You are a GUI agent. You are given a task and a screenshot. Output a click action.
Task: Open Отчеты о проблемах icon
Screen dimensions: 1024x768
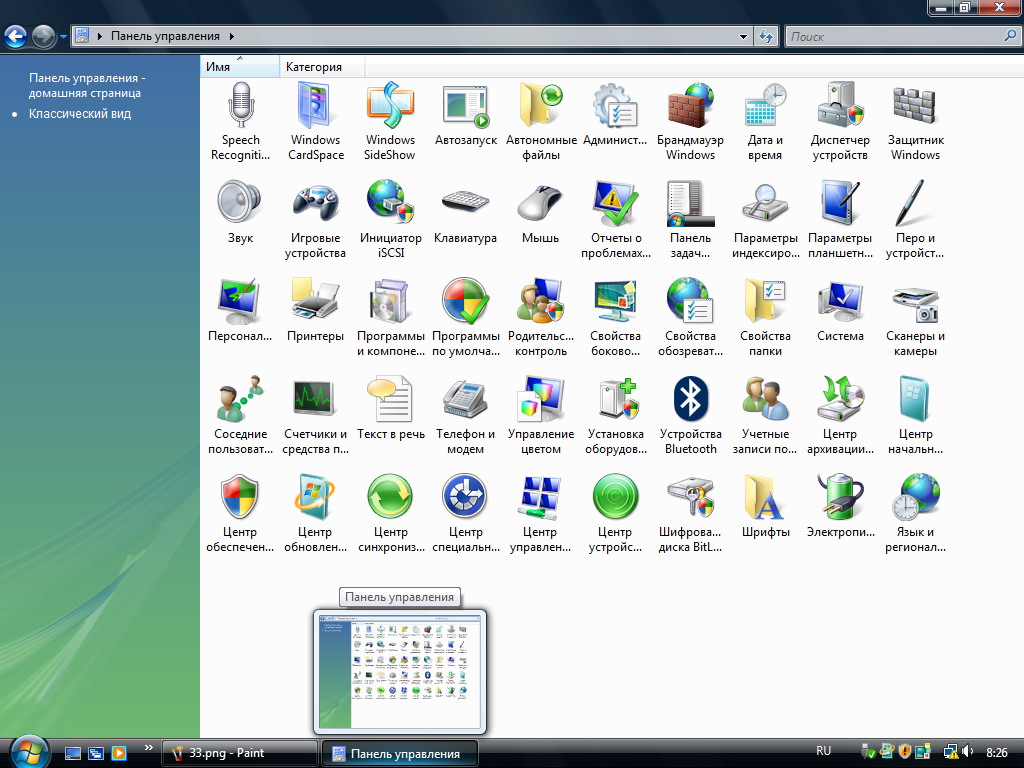coord(615,203)
